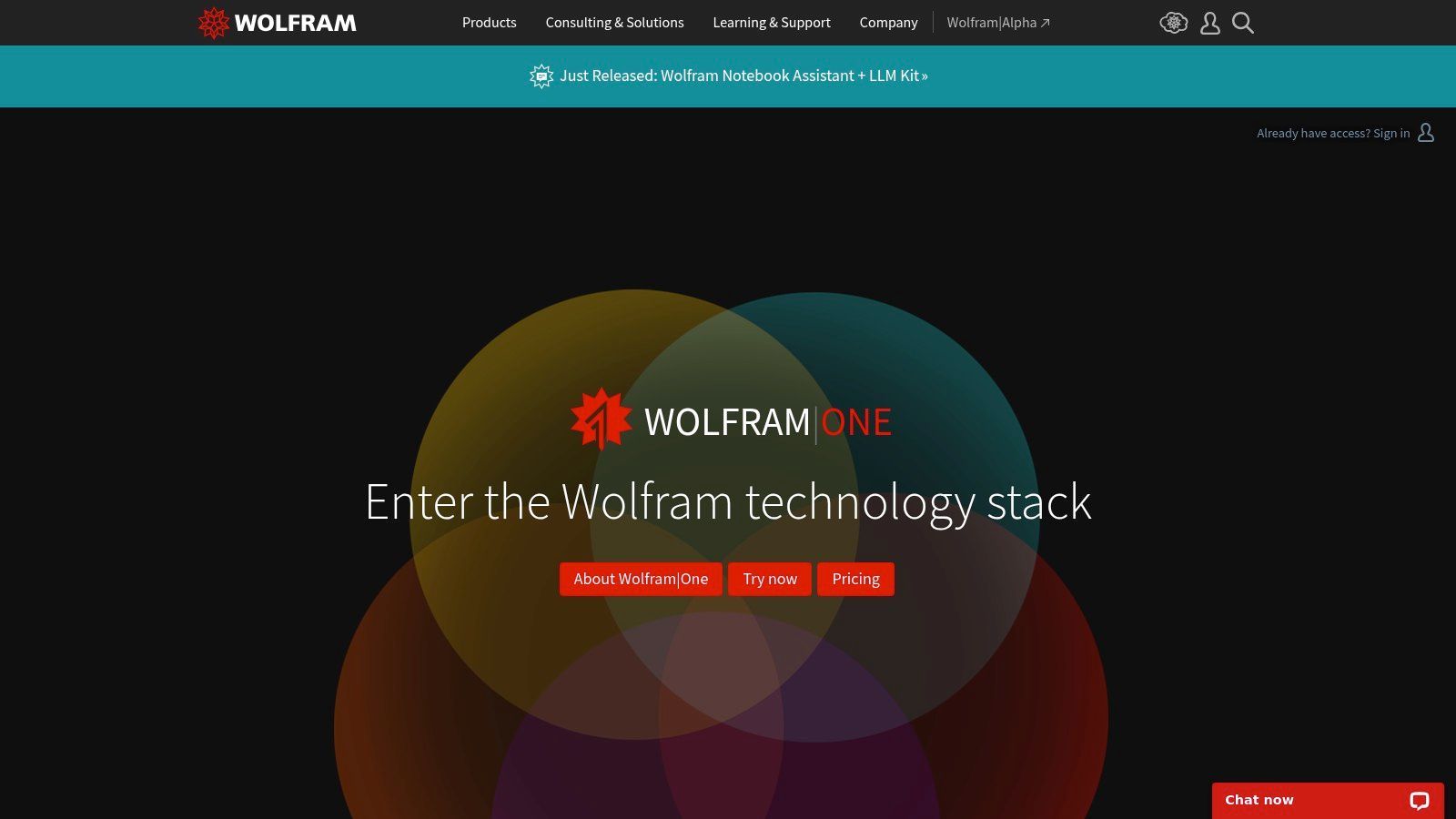Open the user account icon in header
This screenshot has height=819, width=1456.
(x=1209, y=23)
